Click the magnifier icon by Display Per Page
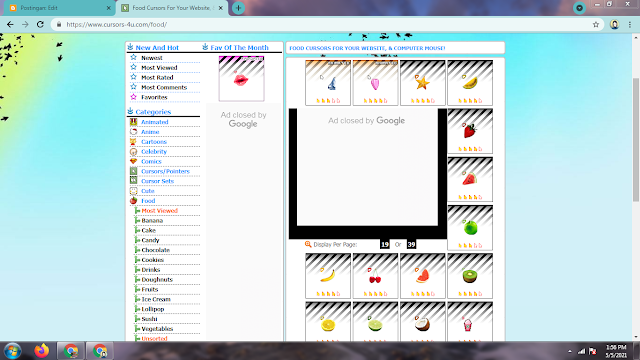Viewport: 640px width, 360px height. 308,244
